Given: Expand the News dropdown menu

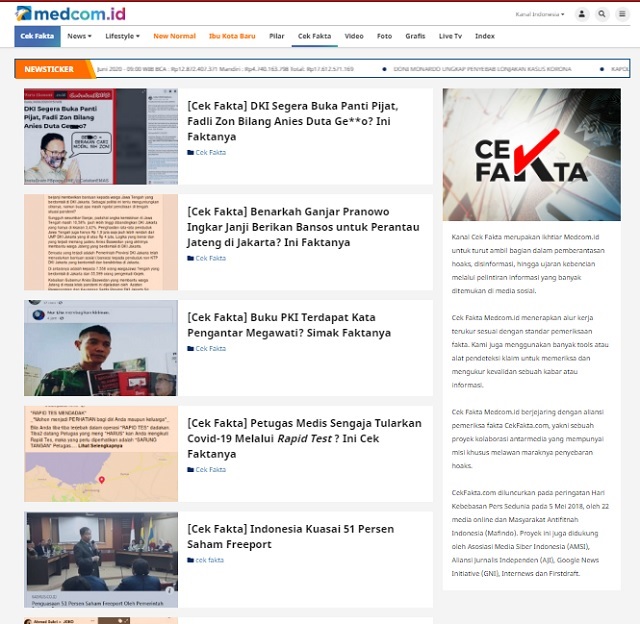Looking at the screenshot, I should 79,36.
